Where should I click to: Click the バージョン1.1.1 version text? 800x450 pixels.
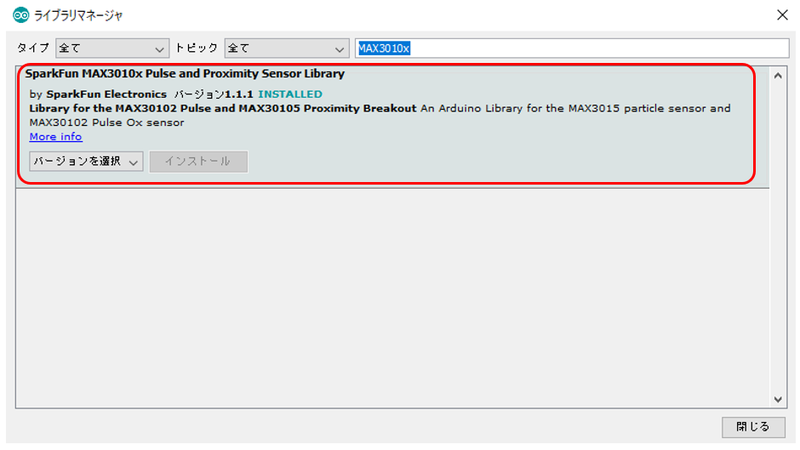pyautogui.click(x=213, y=94)
